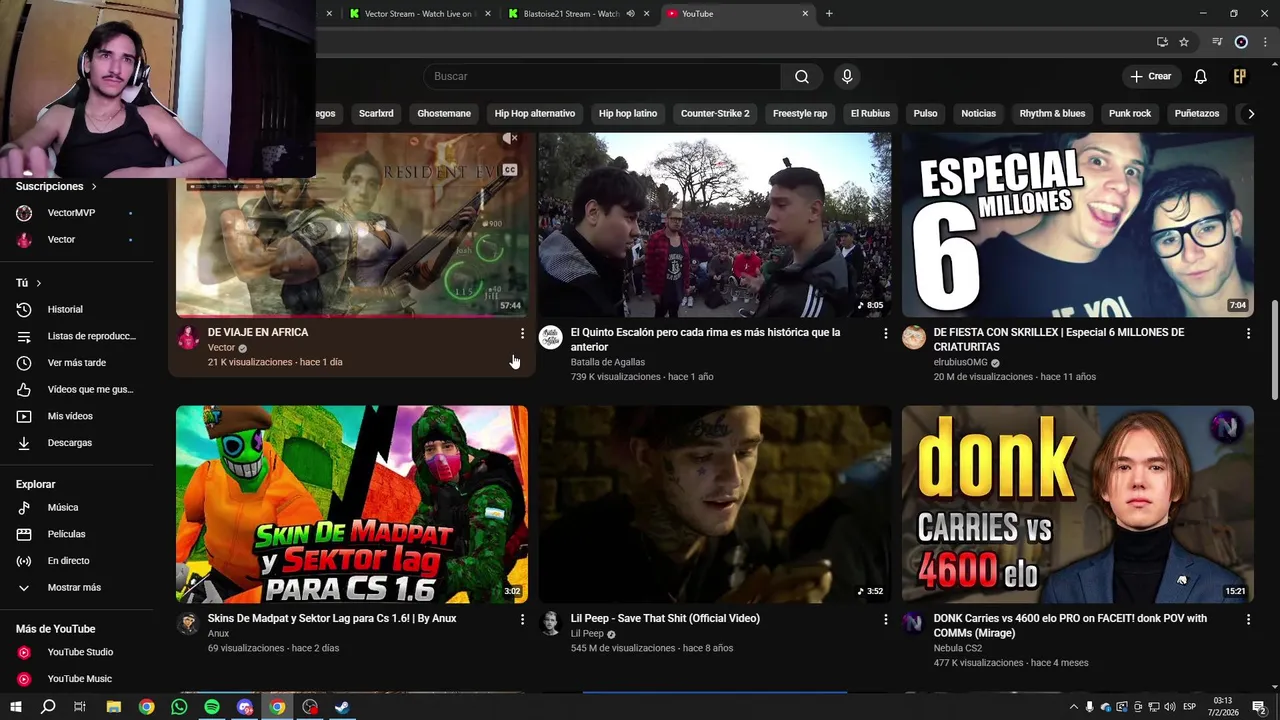Screen dimensions: 1280x720
Task: Open YouTube notifications bell
Action: coord(1200,77)
